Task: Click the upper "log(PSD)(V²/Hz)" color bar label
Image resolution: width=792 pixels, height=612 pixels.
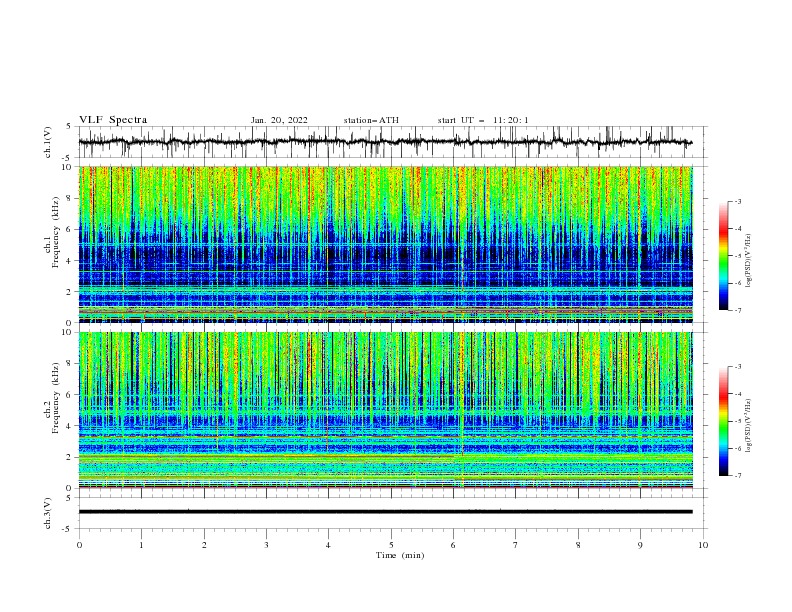Action: pyautogui.click(x=748, y=261)
